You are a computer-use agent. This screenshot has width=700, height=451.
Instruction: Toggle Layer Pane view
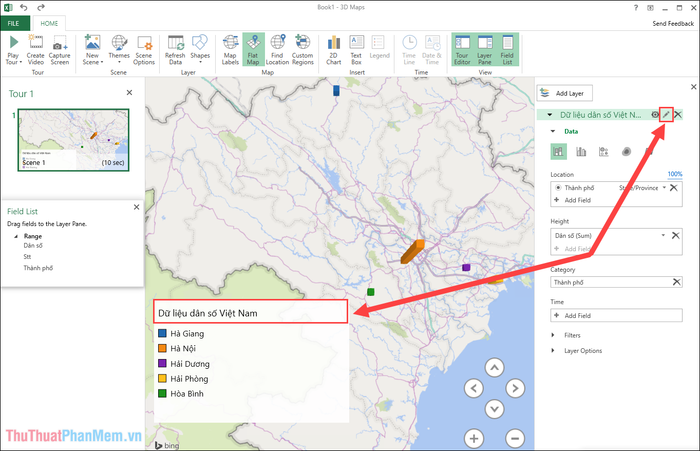click(x=484, y=50)
